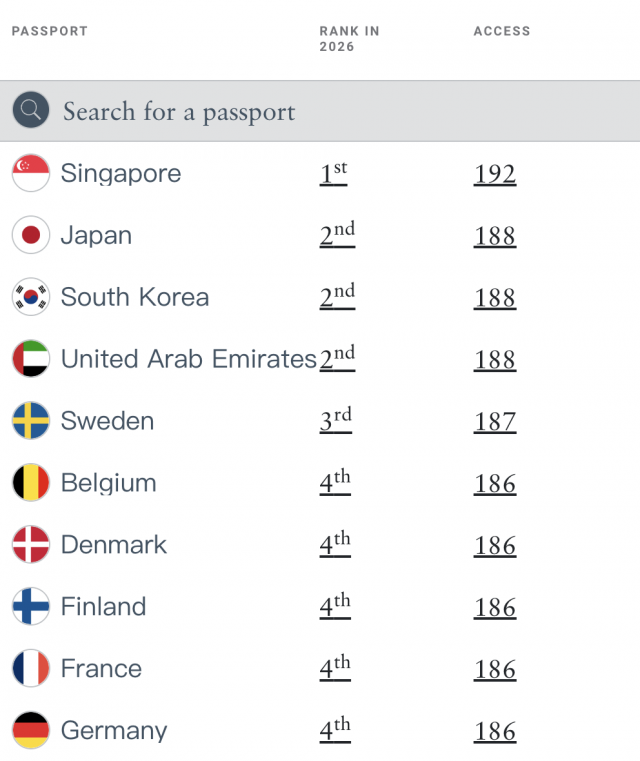Sort by the Passport column header
The width and height of the screenshot is (640, 761).
click(x=49, y=31)
